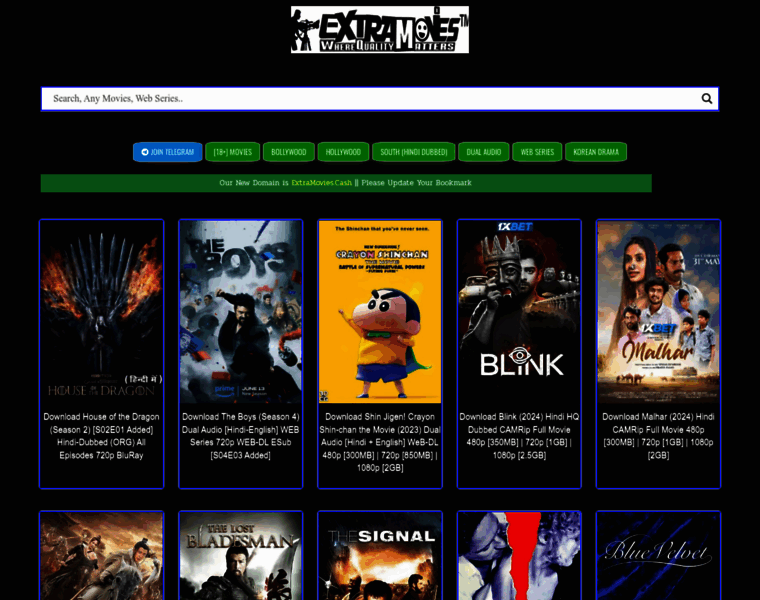Click Download The Boys (Season 4) title link
The width and height of the screenshot is (760, 600).
click(241, 436)
